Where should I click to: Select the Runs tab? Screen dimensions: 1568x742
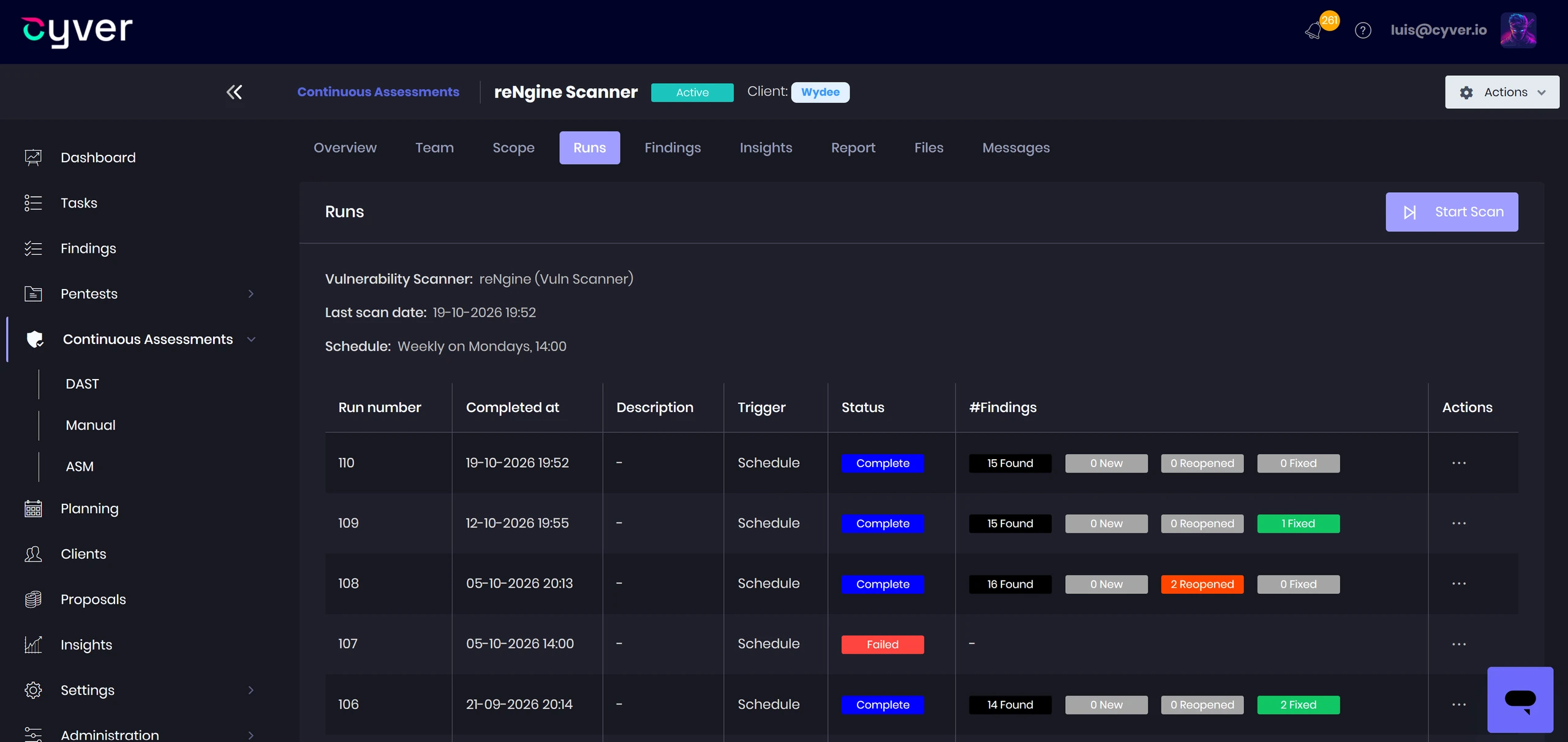[x=589, y=148]
